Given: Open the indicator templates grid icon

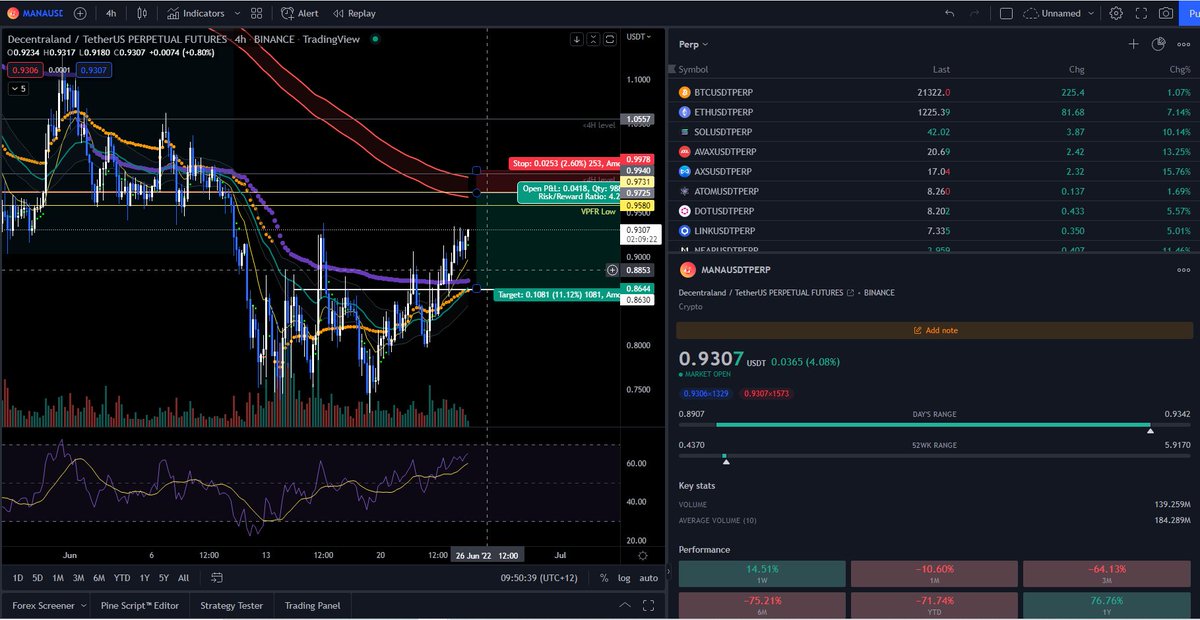Looking at the screenshot, I should (x=257, y=14).
